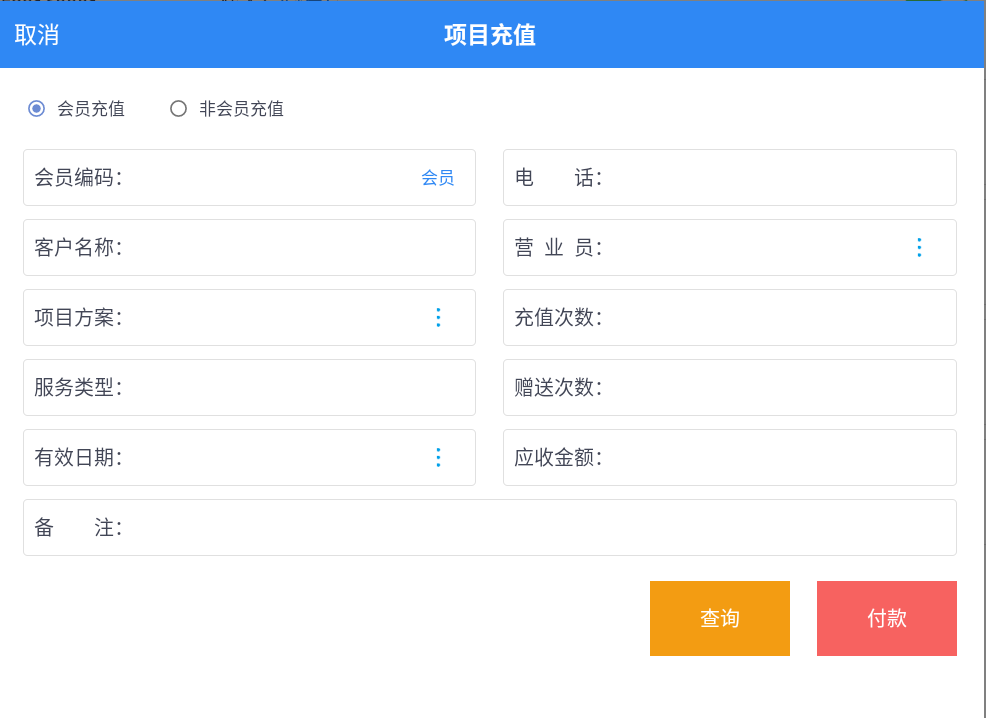
Task: Open the three-dot menu for 营业员
Action: click(919, 248)
